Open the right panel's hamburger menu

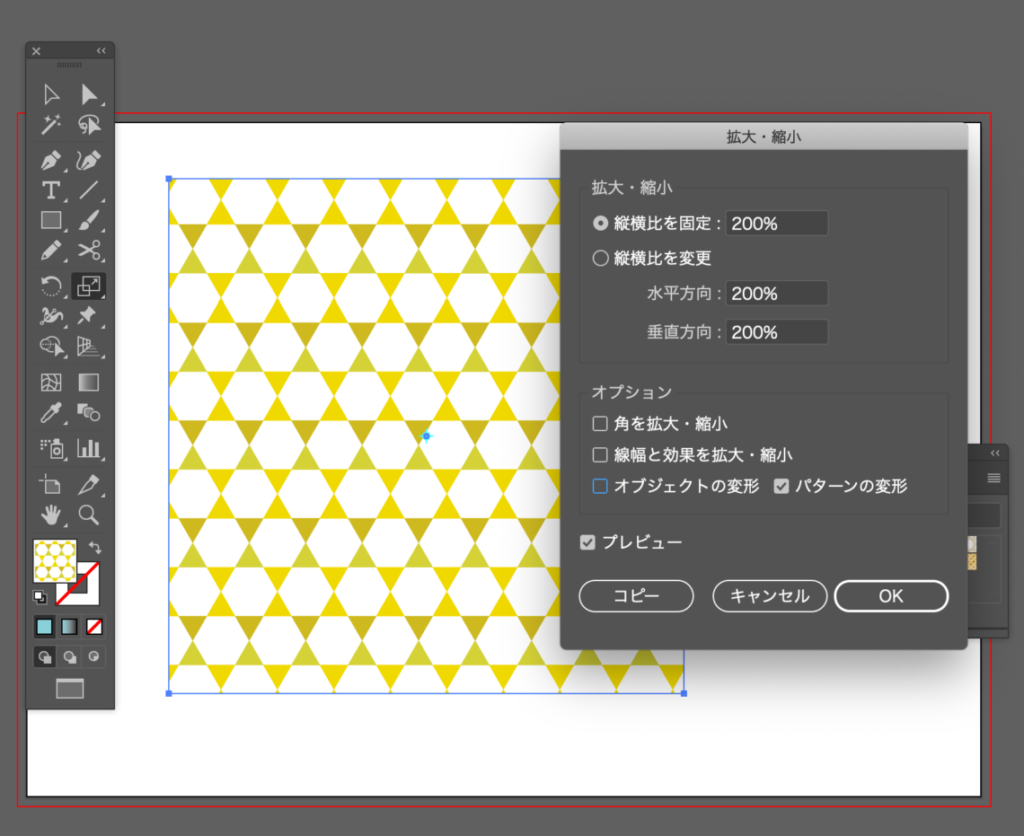[994, 478]
